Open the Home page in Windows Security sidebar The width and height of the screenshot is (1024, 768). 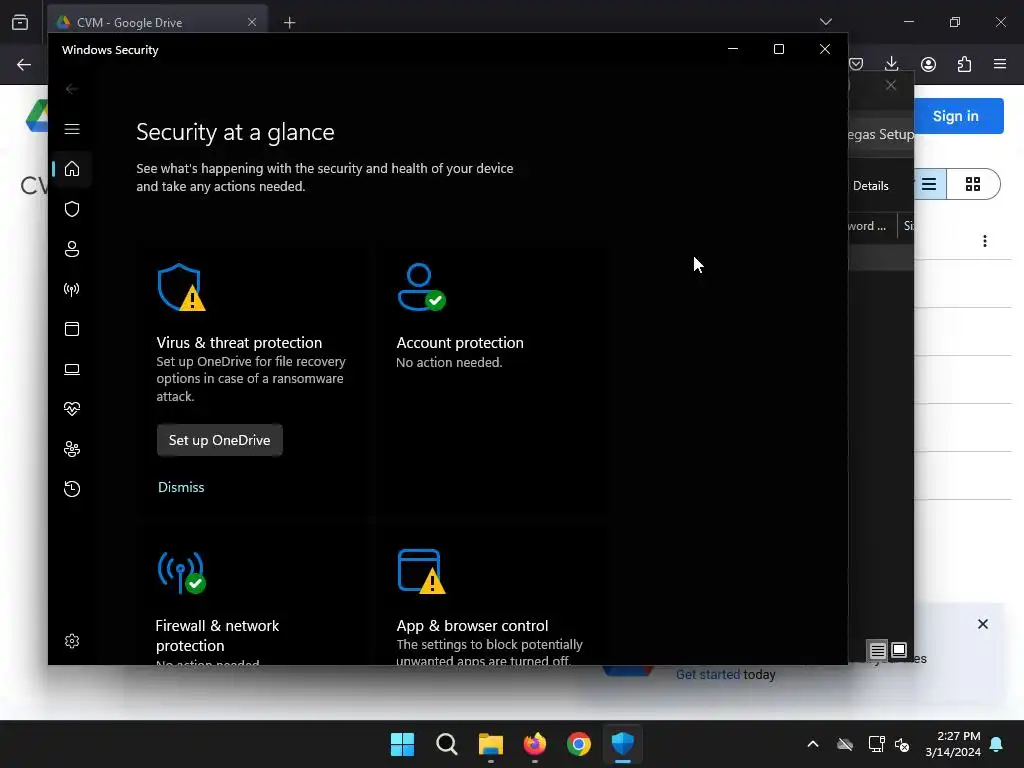coord(72,169)
